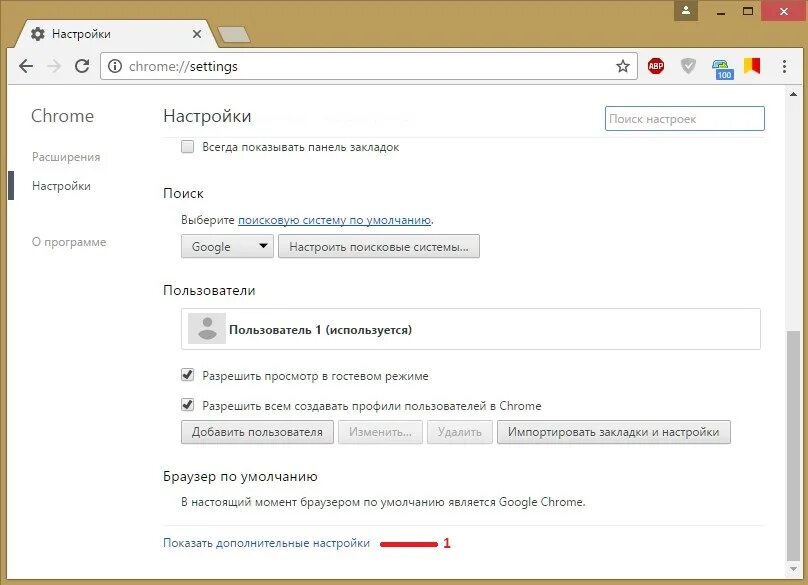Enable always show bookmarks bar
Viewport: 808px width, 585px height.
click(x=186, y=147)
